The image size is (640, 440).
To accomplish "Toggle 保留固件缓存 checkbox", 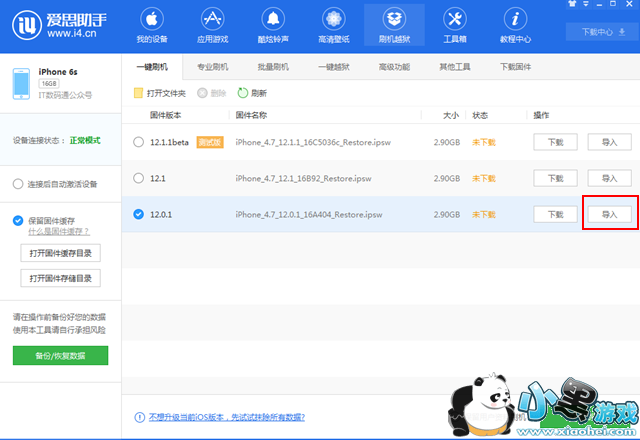I will 18,220.
